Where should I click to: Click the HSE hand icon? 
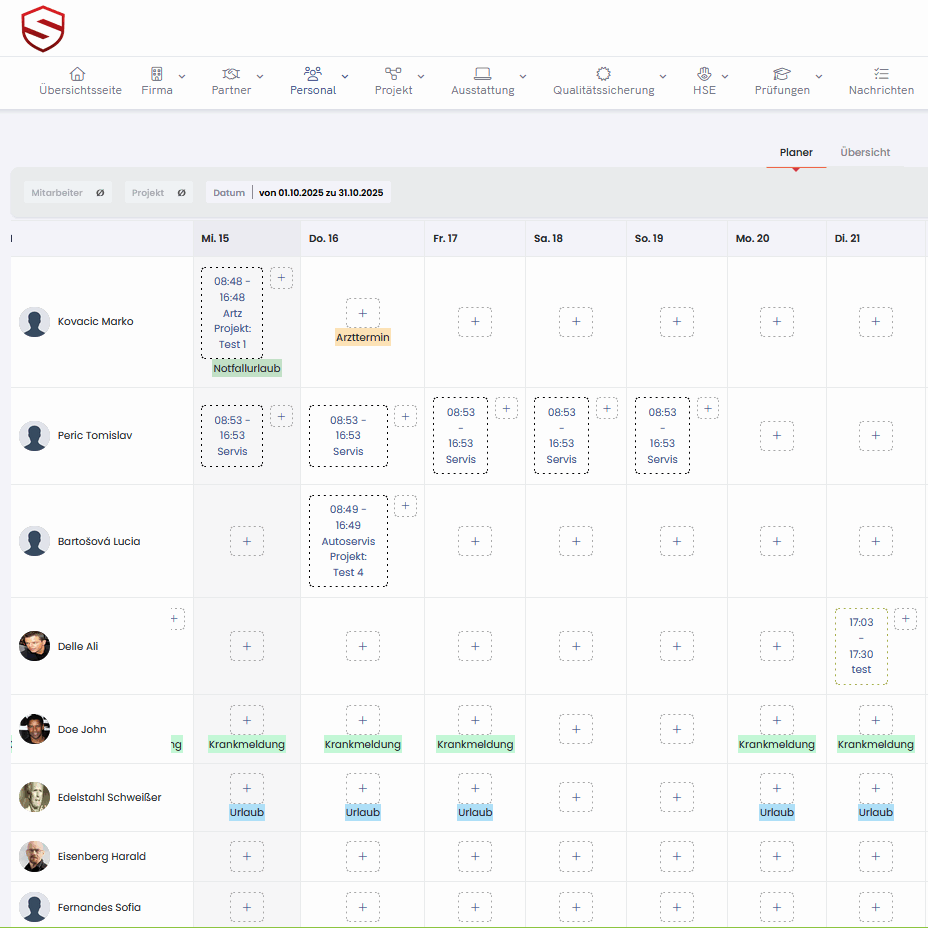tap(704, 74)
